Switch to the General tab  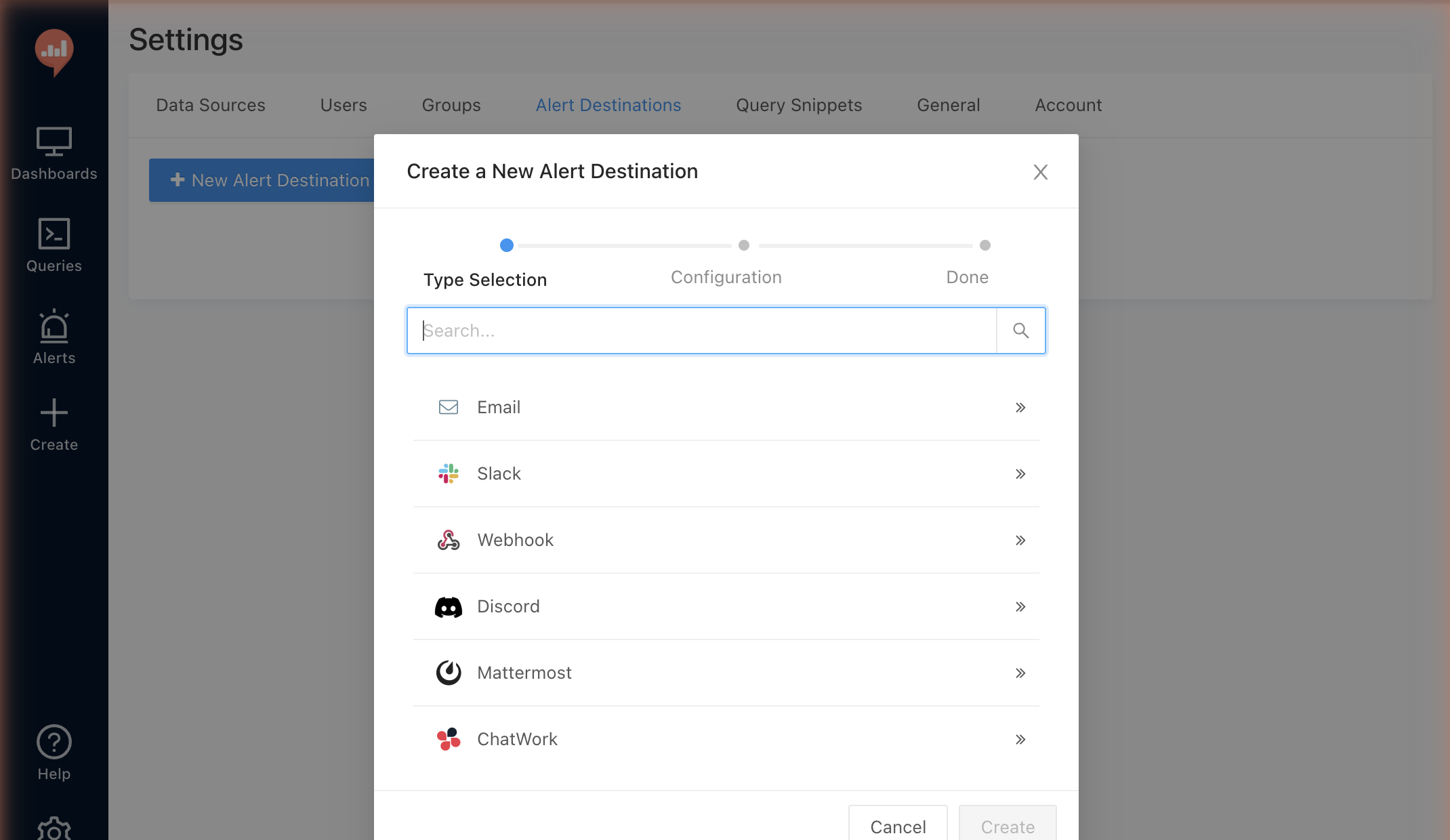(949, 105)
